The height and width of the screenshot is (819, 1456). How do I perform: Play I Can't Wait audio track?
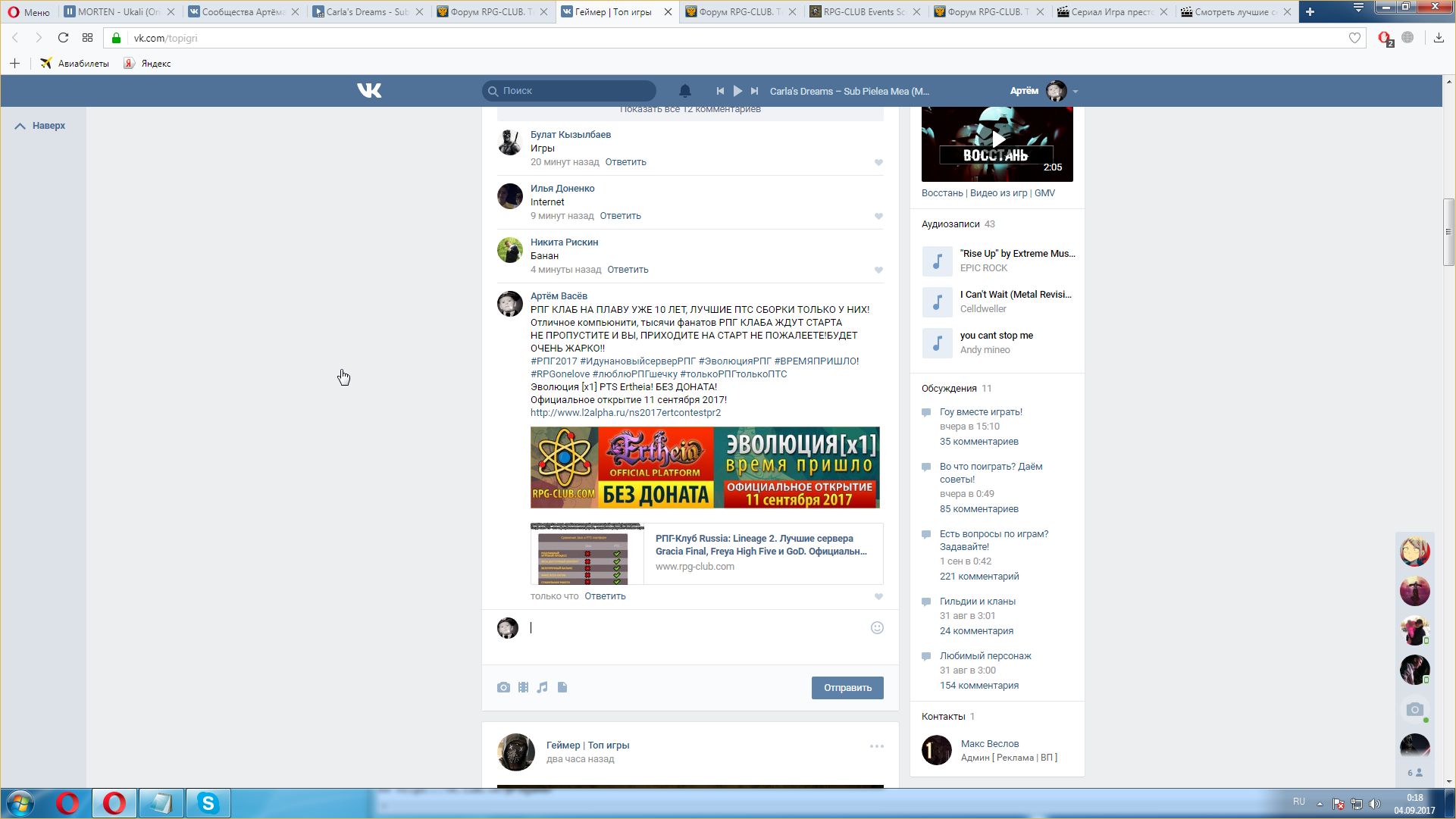click(x=937, y=302)
